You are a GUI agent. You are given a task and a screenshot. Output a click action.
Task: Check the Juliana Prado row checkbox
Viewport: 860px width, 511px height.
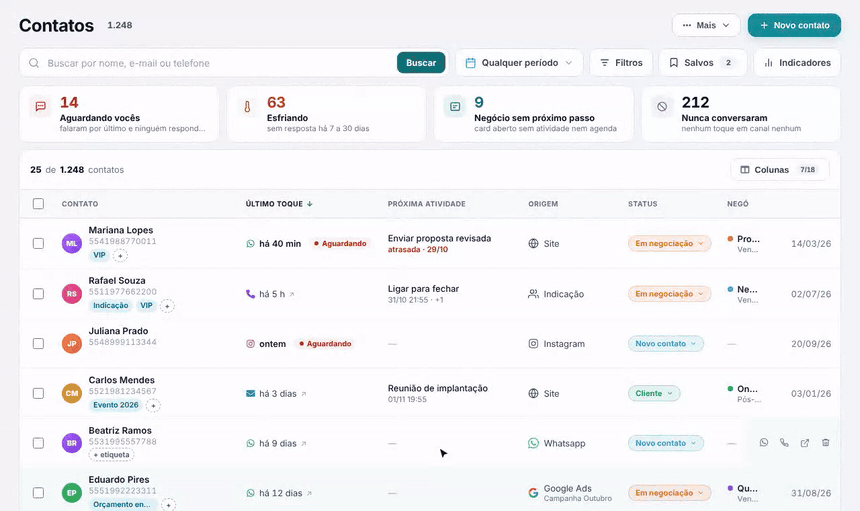[38, 344]
